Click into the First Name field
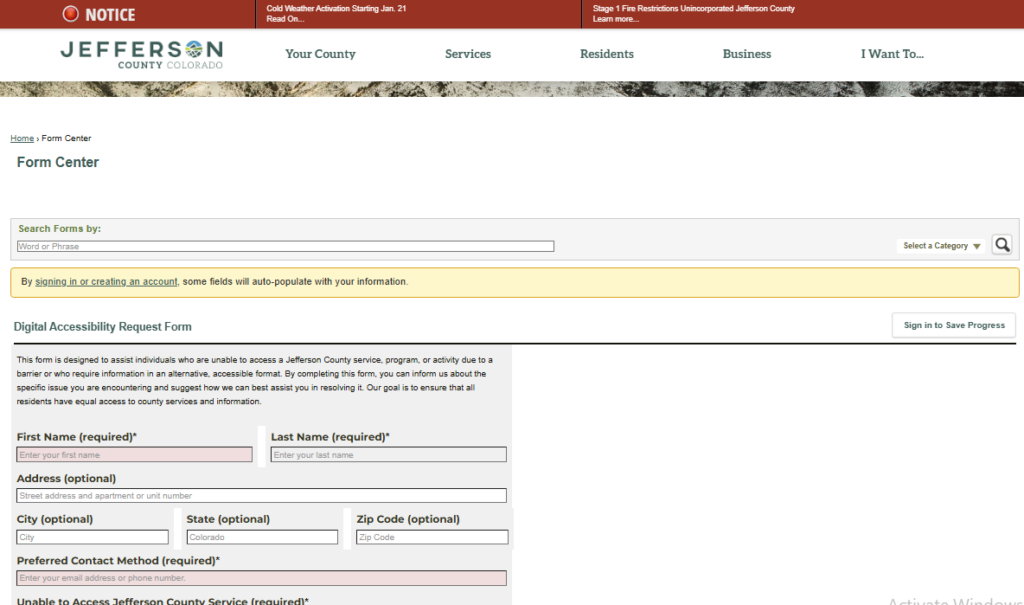The height and width of the screenshot is (605, 1024). pyautogui.click(x=134, y=455)
